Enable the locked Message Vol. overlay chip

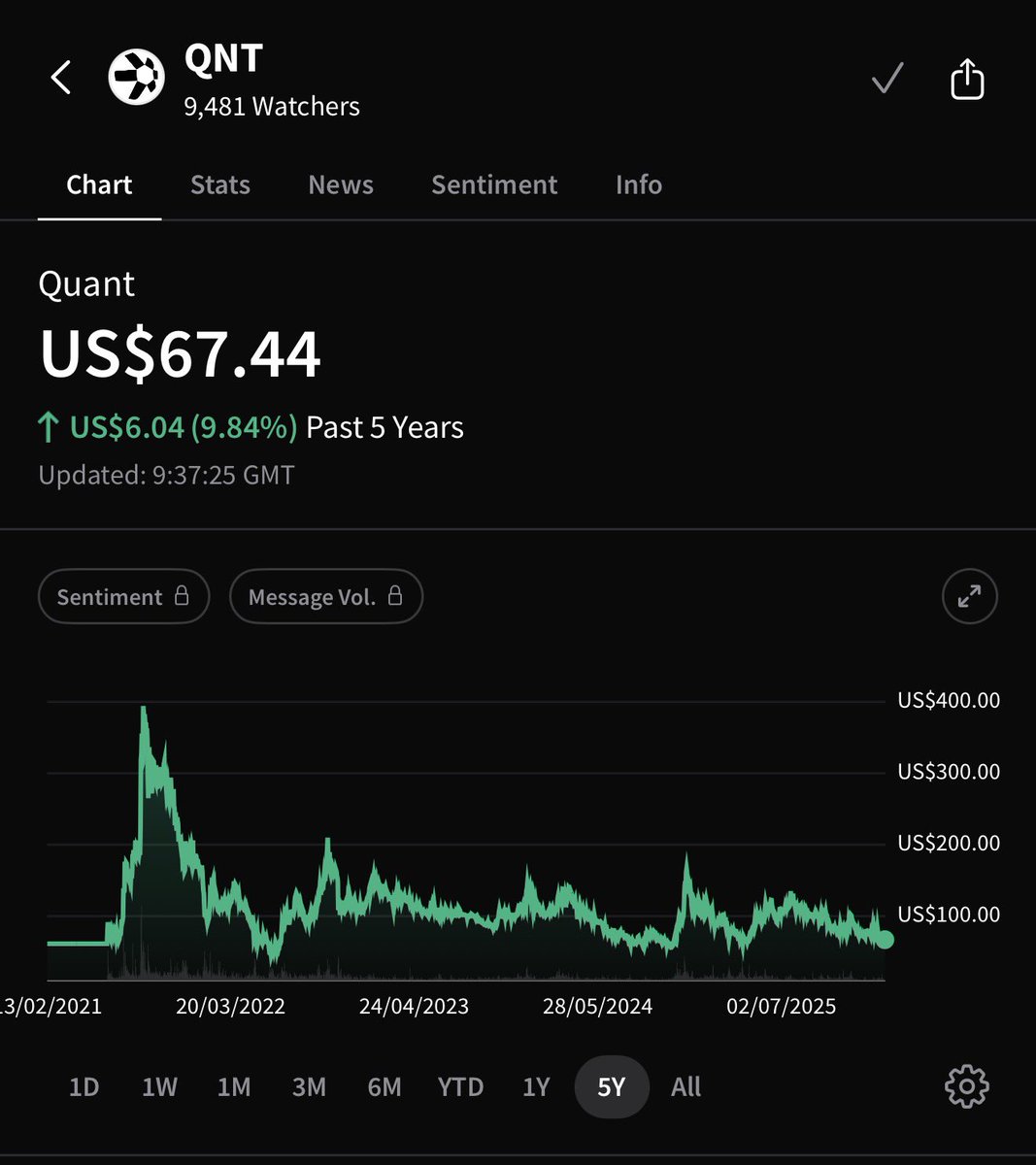point(326,596)
